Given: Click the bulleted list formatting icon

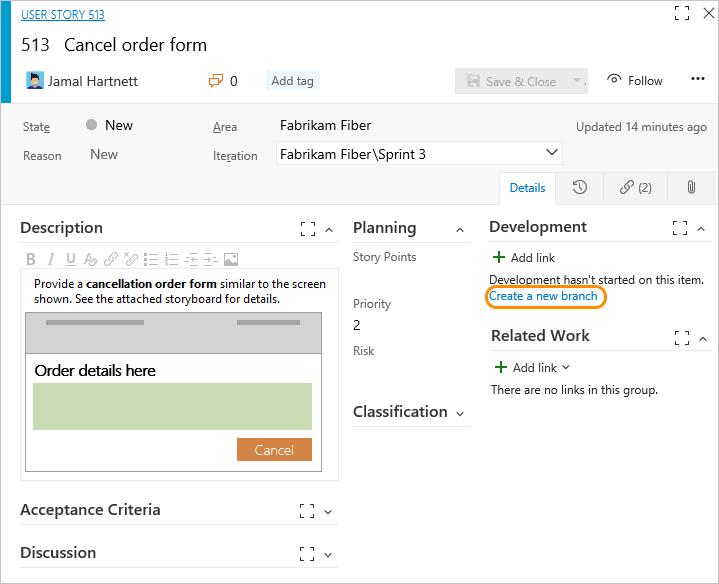Looking at the screenshot, I should pos(150,259).
